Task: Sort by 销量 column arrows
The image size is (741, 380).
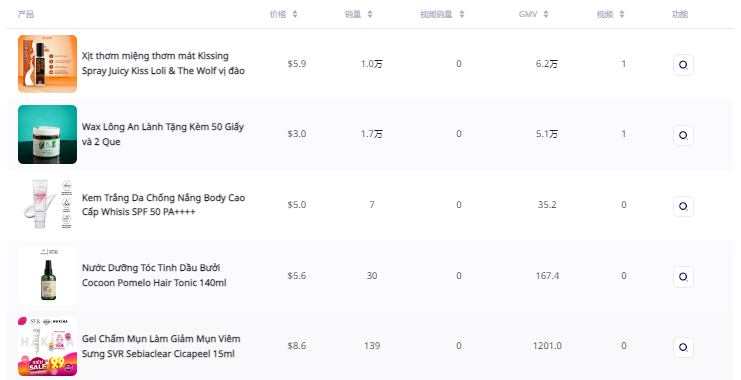Action: (370, 14)
